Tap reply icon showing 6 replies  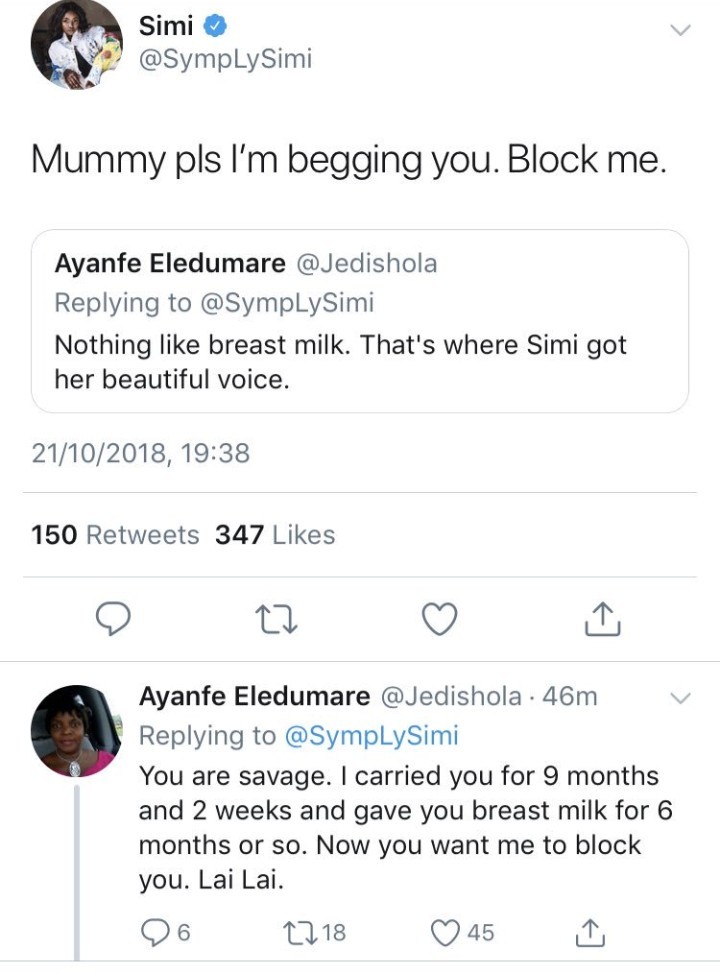(154, 932)
